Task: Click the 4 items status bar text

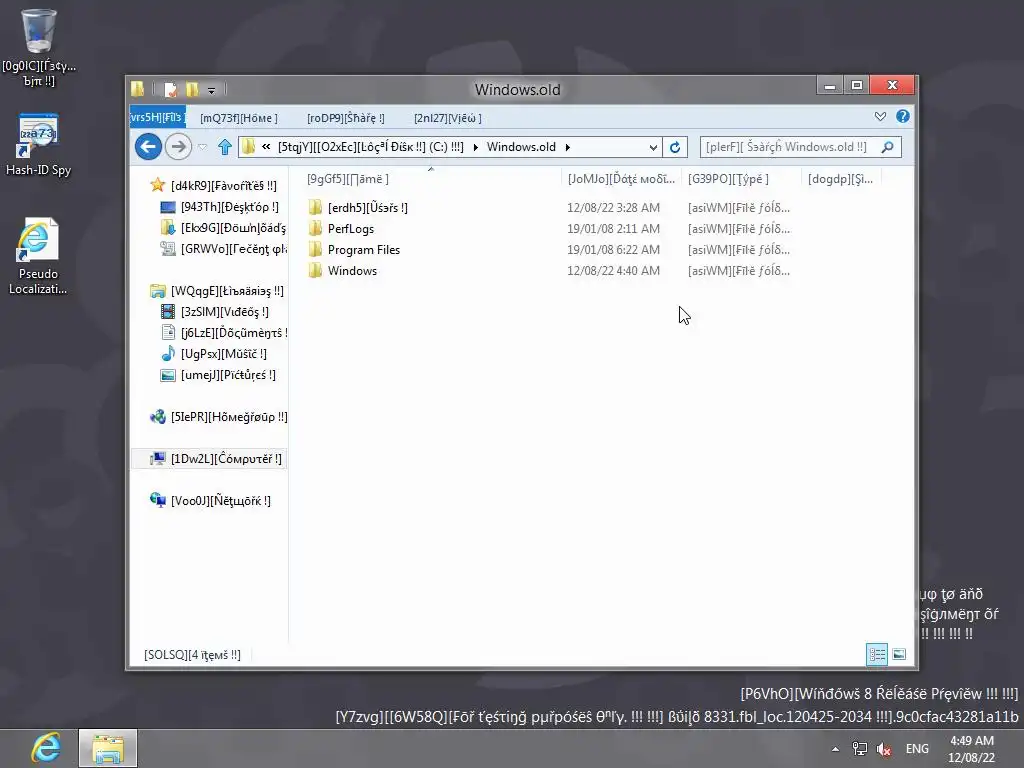Action: tap(192, 654)
